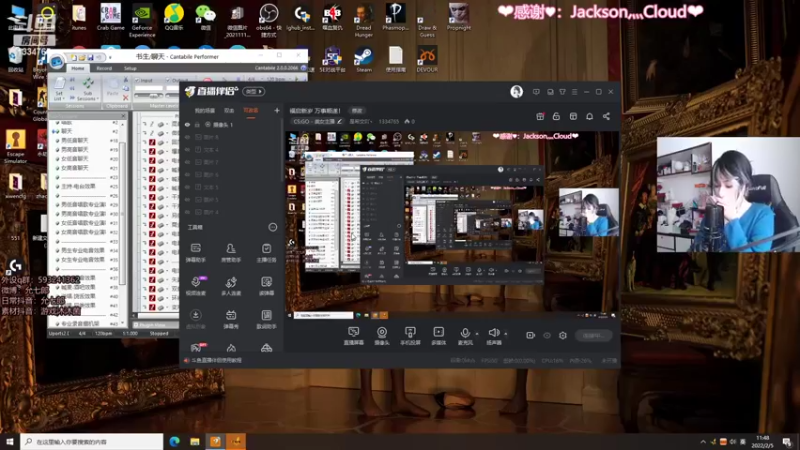Image resolution: width=800 pixels, height=450 pixels.
Task: Open the 视频连麦 tool
Action: 196,286
